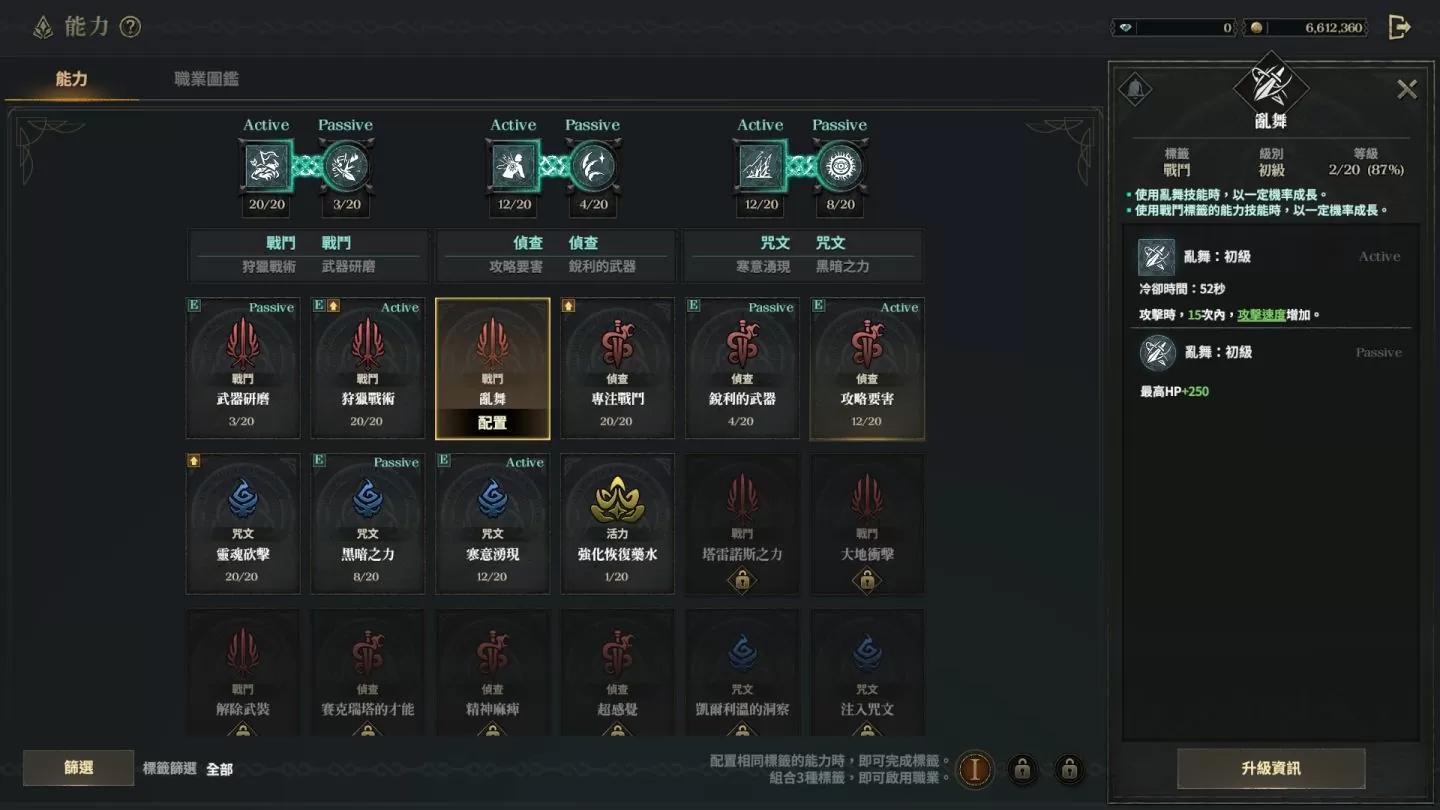Open the 靈魂砍擊 spell skill card
The image size is (1440, 810).
tap(243, 524)
